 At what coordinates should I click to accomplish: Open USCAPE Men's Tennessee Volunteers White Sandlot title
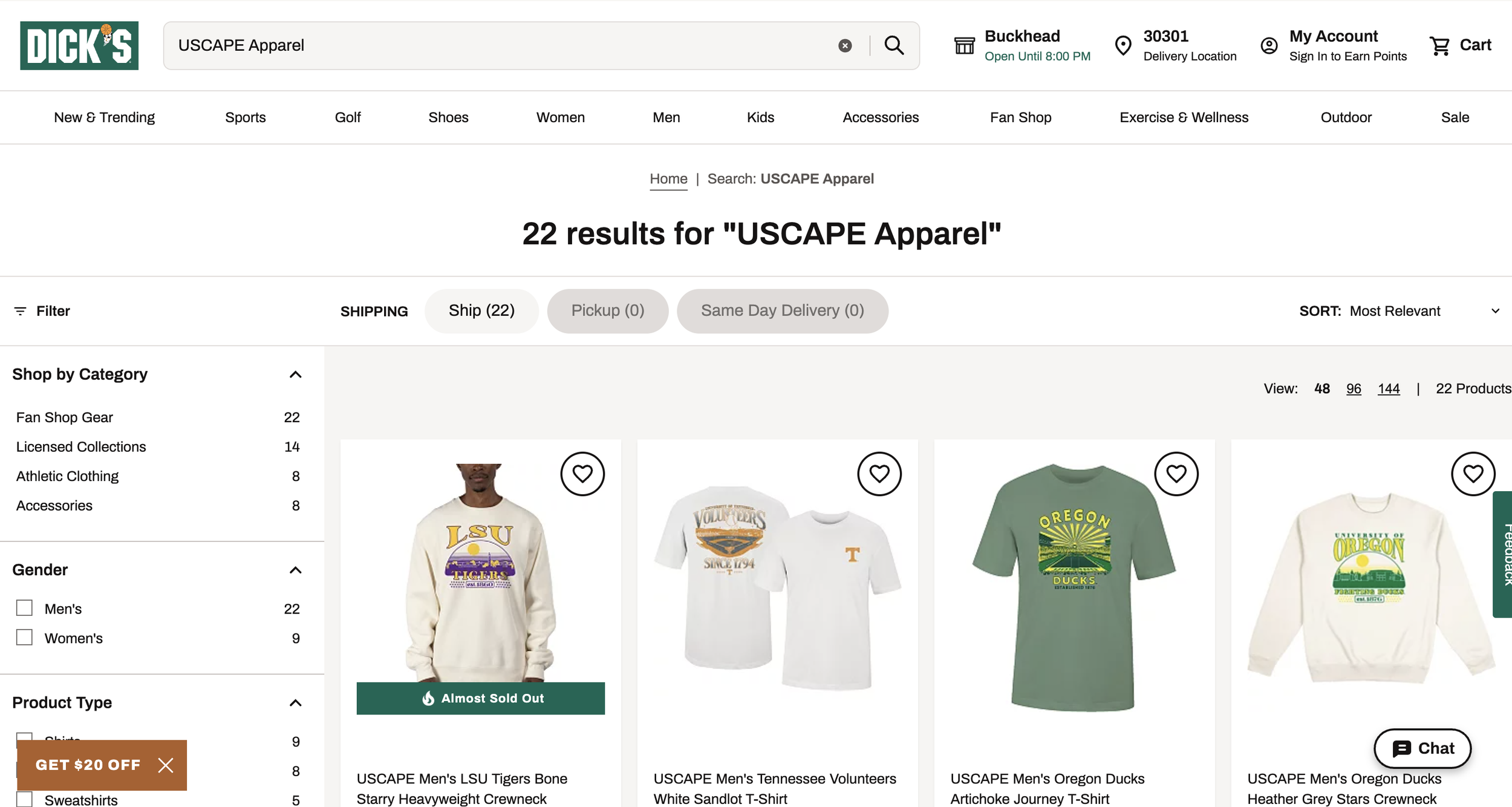(x=775, y=789)
